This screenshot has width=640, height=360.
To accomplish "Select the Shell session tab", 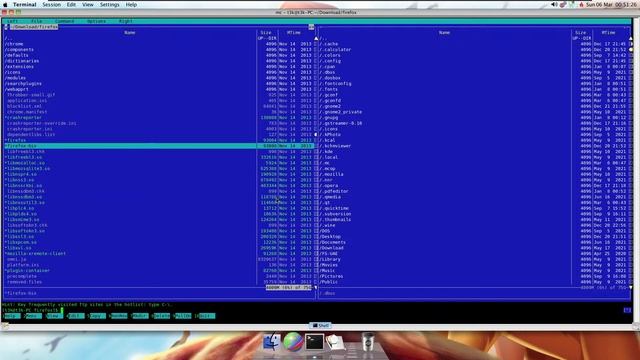I will [321, 325].
